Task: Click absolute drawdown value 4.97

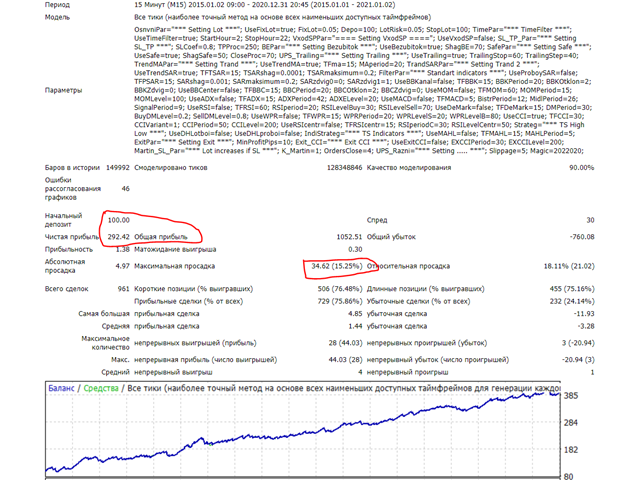Action: pyautogui.click(x=122, y=266)
